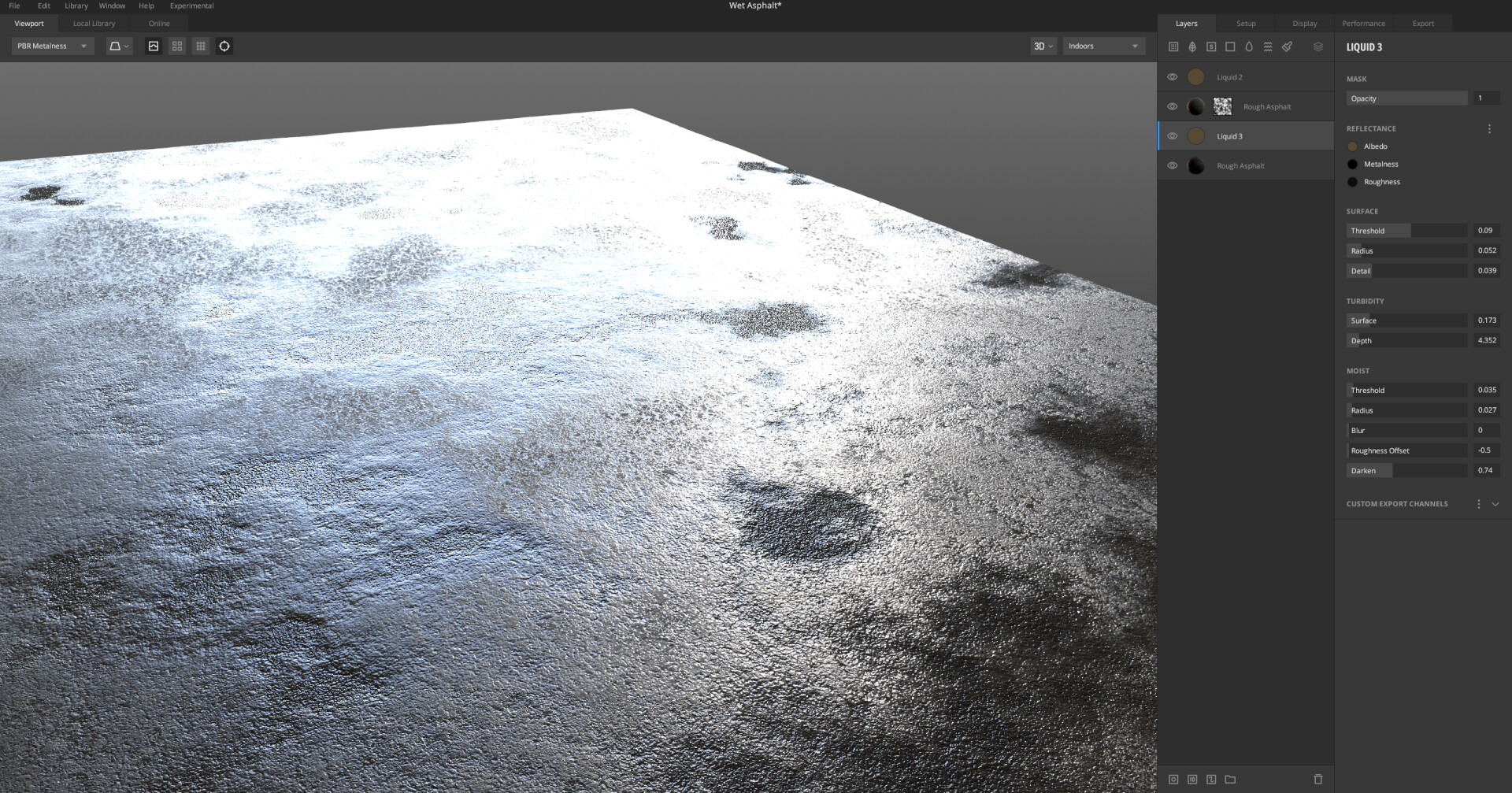The height and width of the screenshot is (793, 1512).
Task: Open the 3D view mode dropdown
Action: 1042,46
